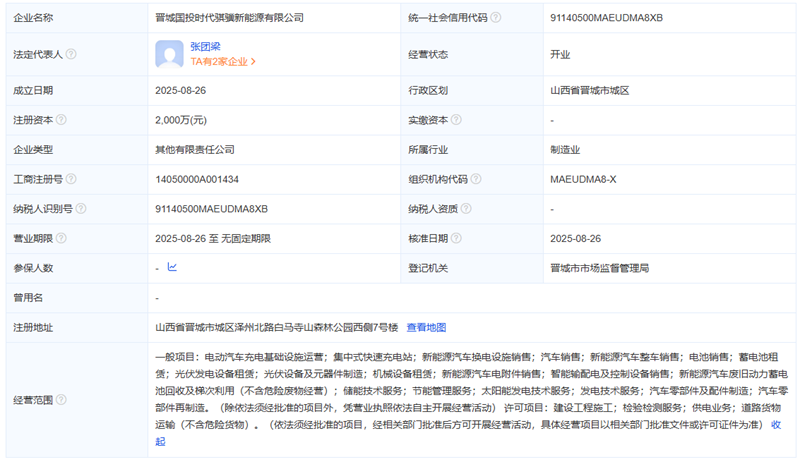The height and width of the screenshot is (462, 800).
Task: Click help icon next to 统一社会信用代码
Action: tap(496, 17)
